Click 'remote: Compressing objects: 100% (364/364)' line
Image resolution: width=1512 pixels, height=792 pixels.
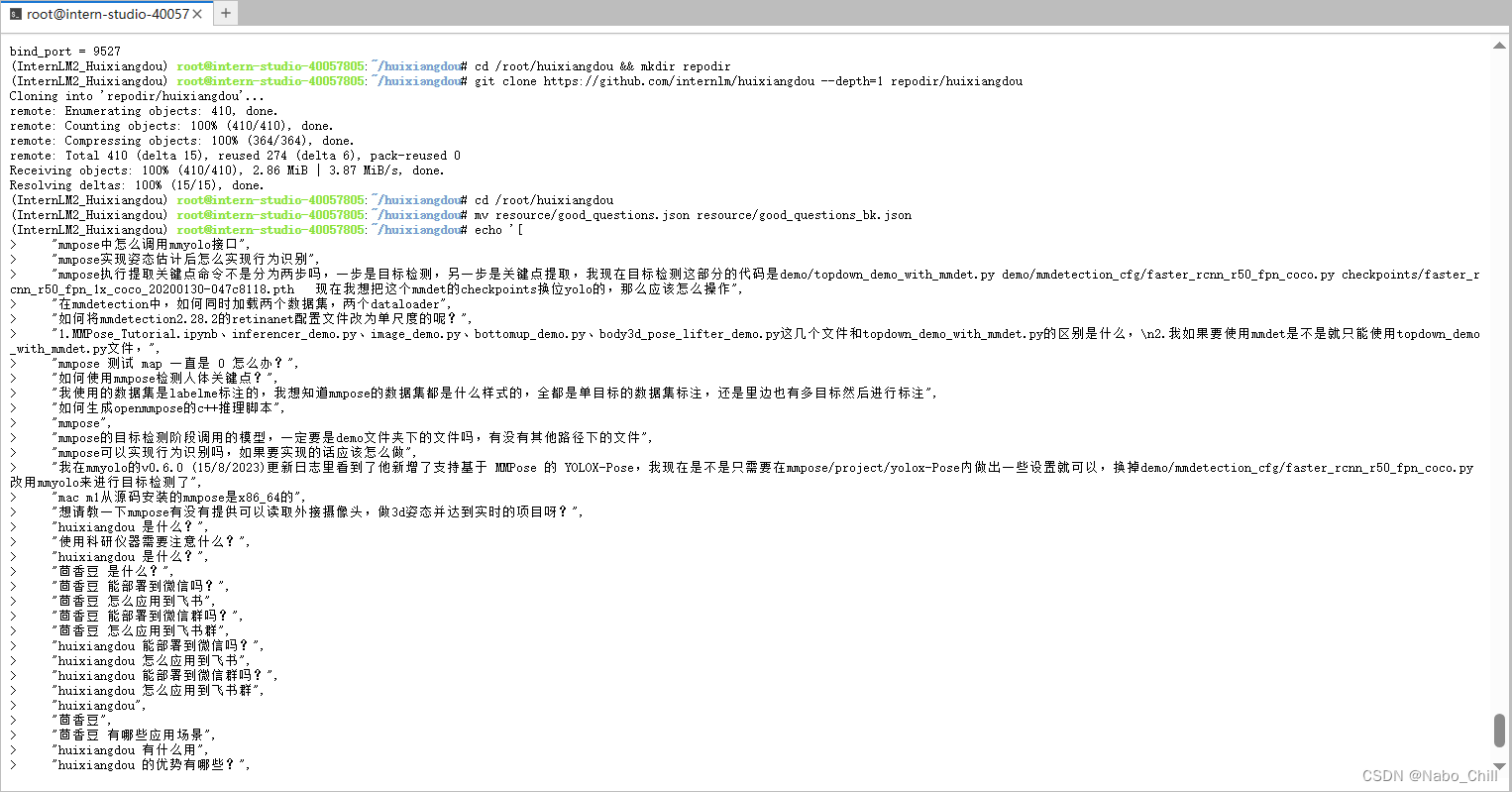coord(181,141)
